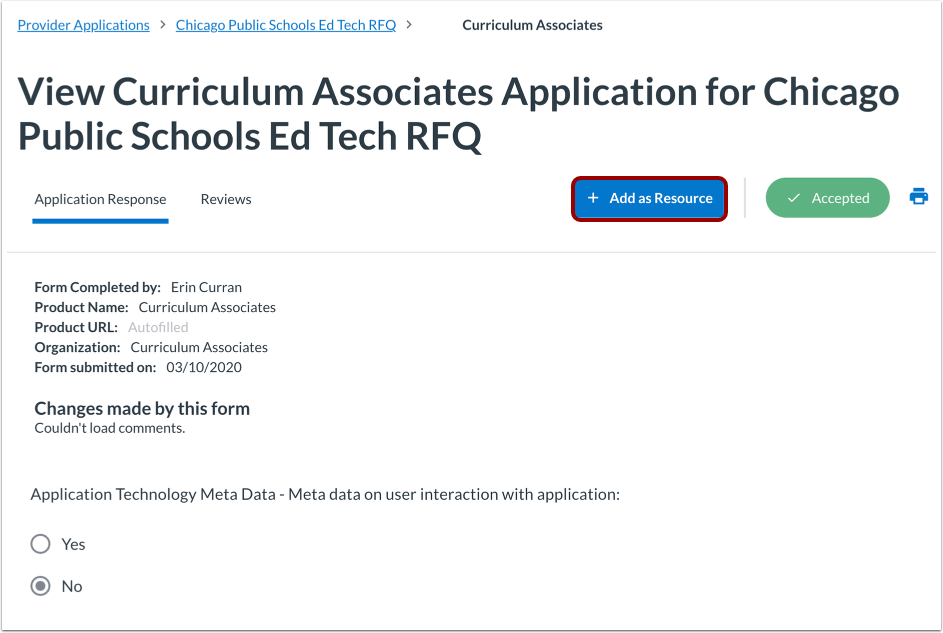The width and height of the screenshot is (943, 633).
Task: Click the Application Technology Meta Data question text
Action: [325, 494]
